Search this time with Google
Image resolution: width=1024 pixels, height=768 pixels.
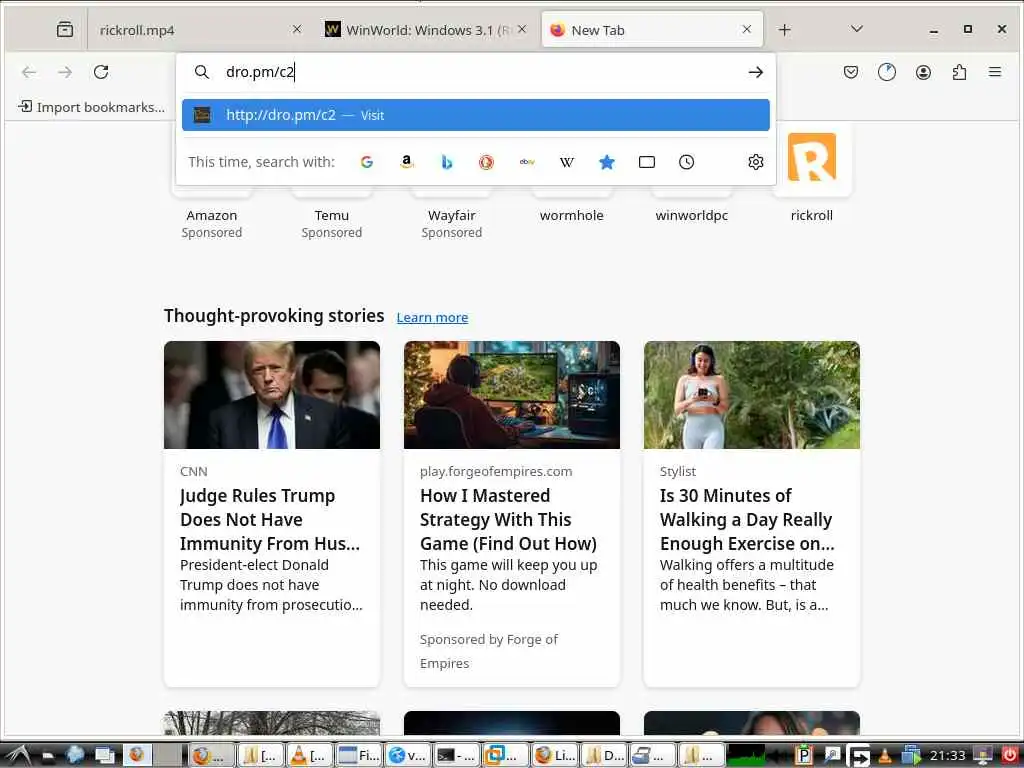(367, 162)
